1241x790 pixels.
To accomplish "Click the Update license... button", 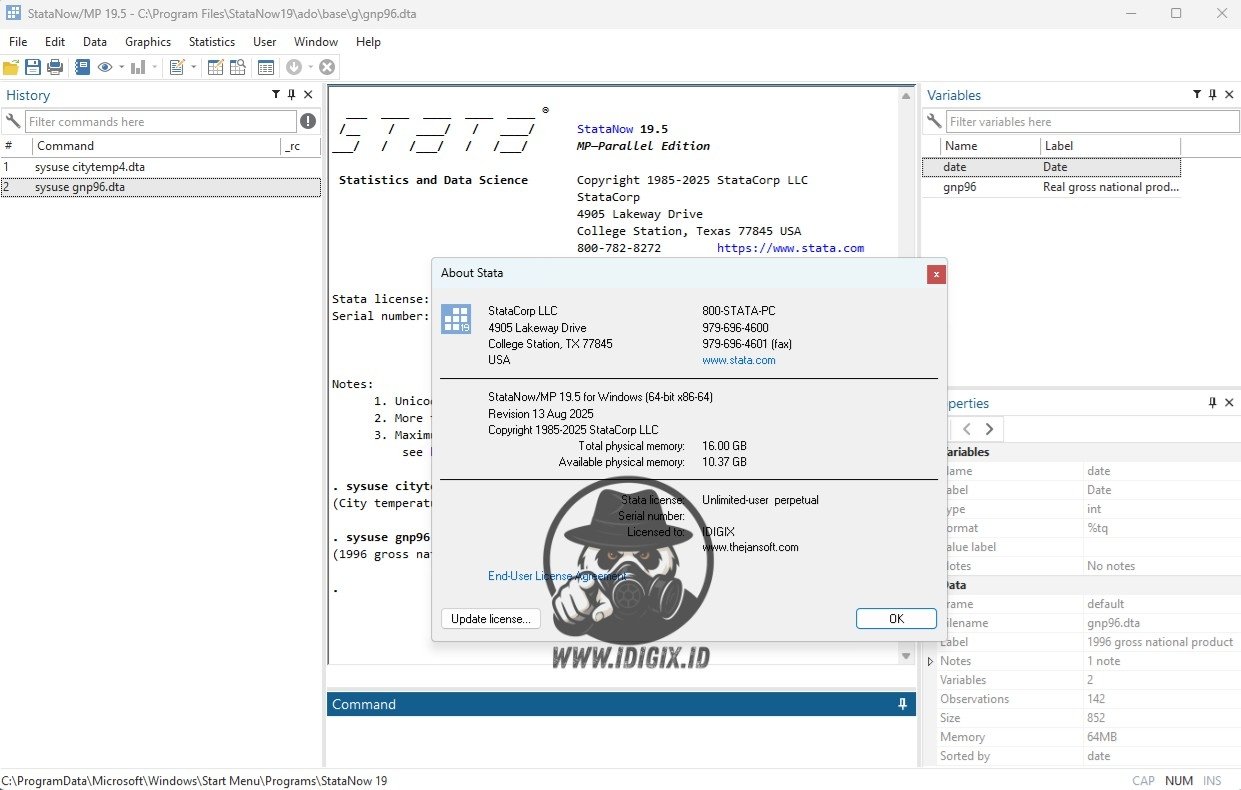I will tap(490, 618).
